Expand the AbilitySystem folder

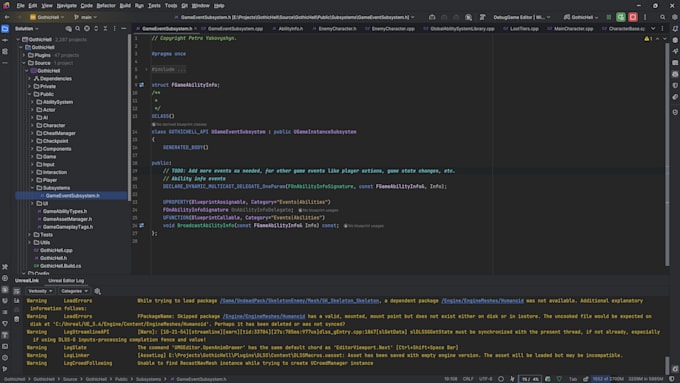33,102
